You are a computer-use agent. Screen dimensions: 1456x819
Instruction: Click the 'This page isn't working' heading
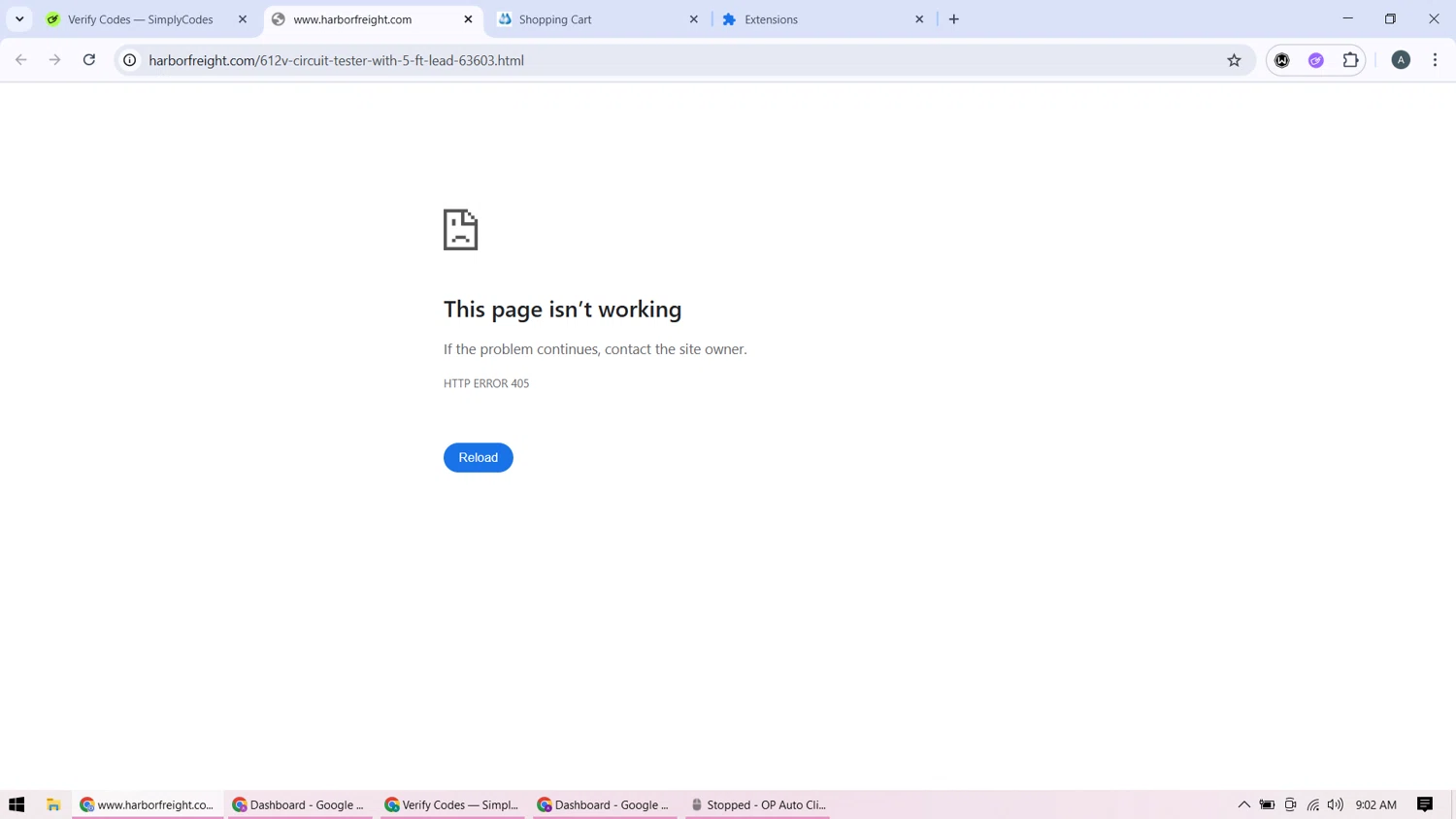(562, 310)
